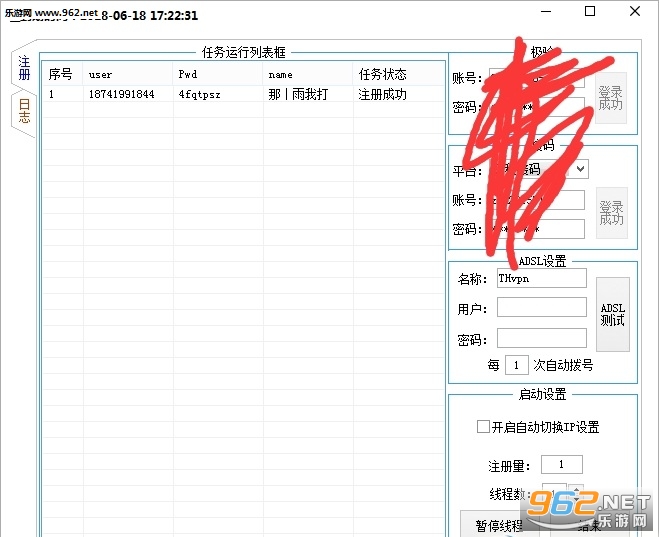Click the ADSL测试 button
The height and width of the screenshot is (537, 659).
tap(612, 314)
